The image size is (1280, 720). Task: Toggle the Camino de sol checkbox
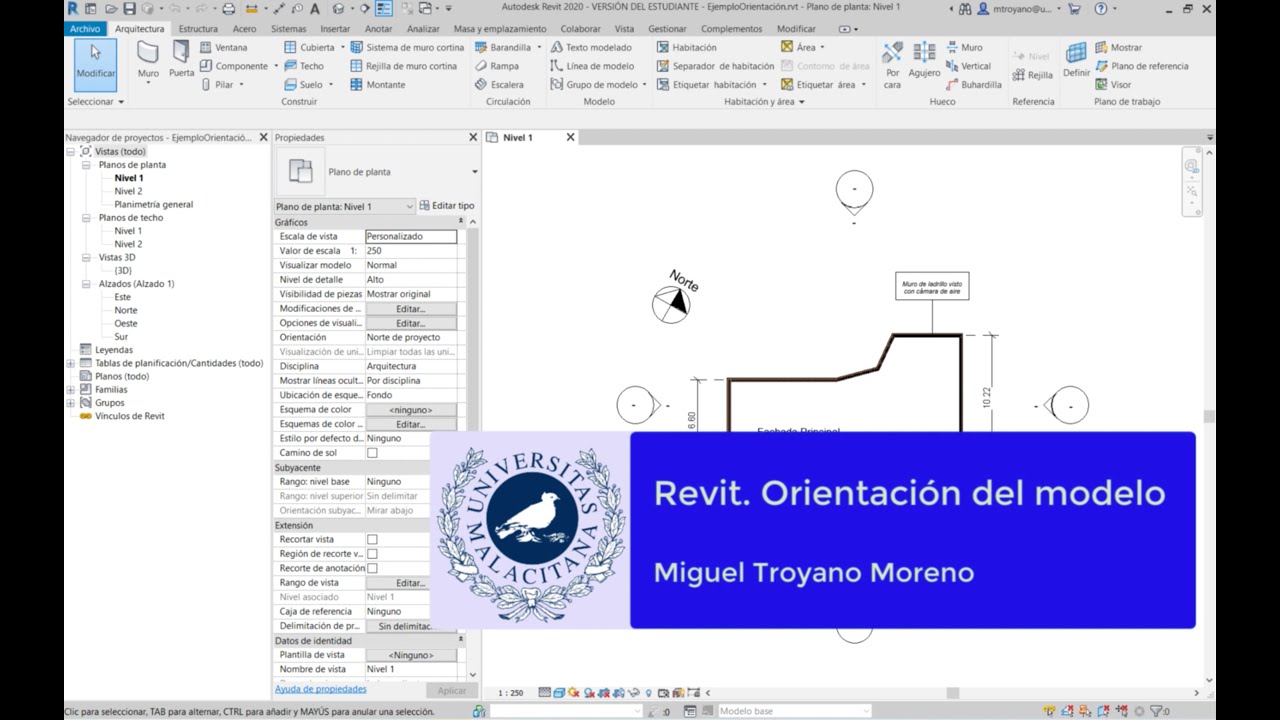pos(372,453)
